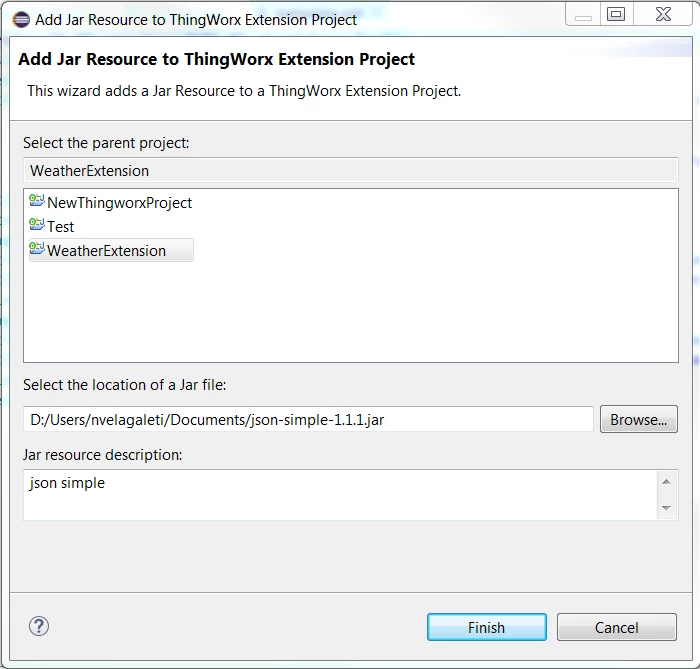This screenshot has height=669, width=700.
Task: Click the Cancel button
Action: point(617,627)
